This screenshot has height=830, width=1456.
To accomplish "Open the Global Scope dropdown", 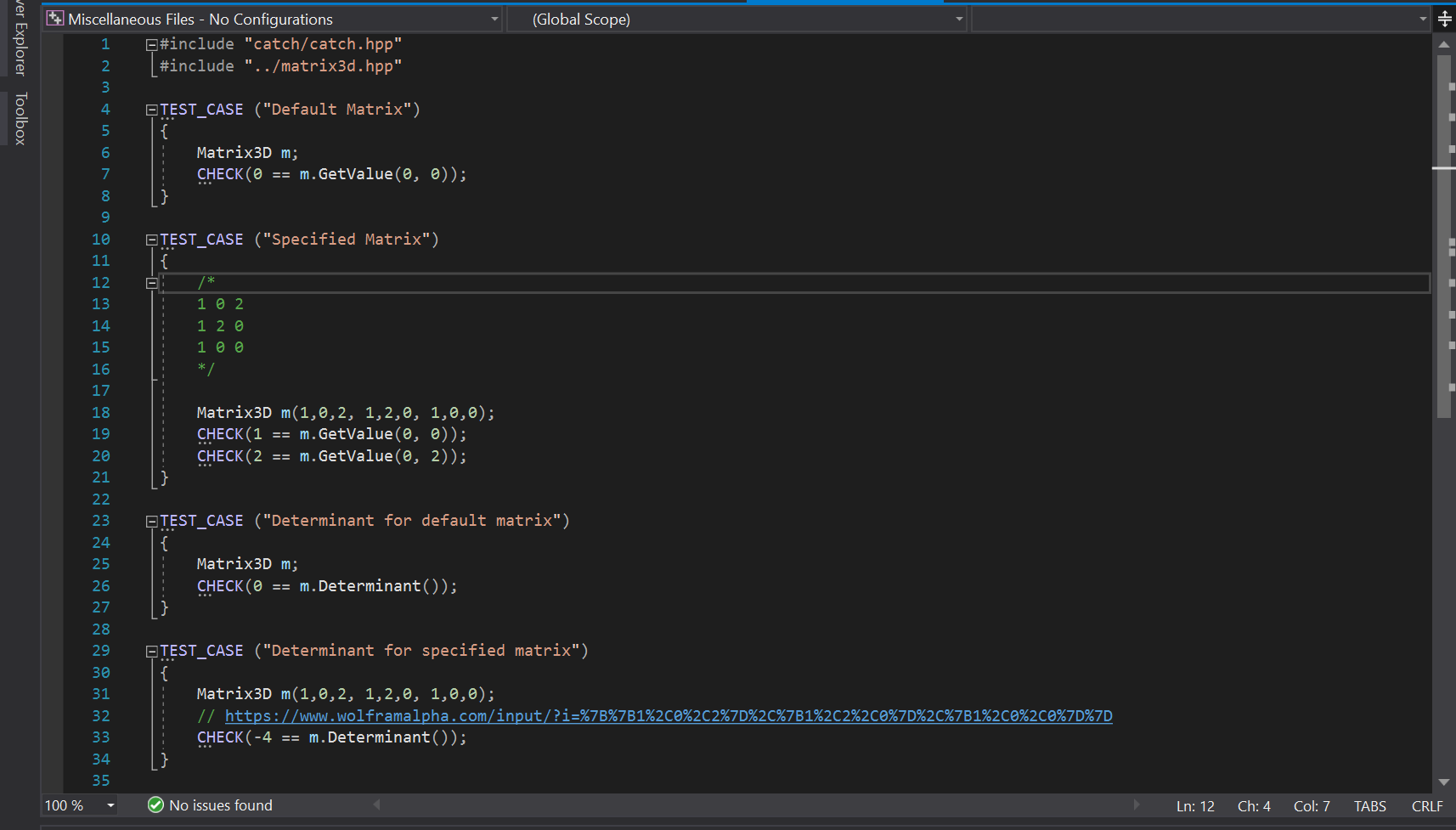I will point(737,19).
